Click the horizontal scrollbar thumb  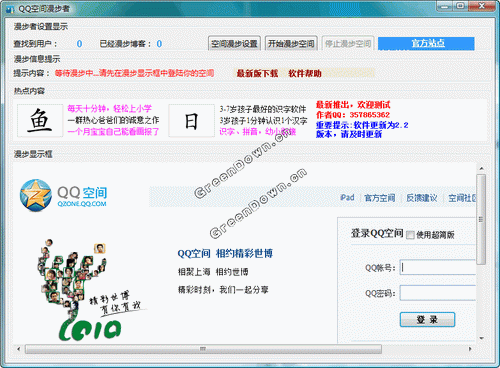pyautogui.click(x=203, y=349)
